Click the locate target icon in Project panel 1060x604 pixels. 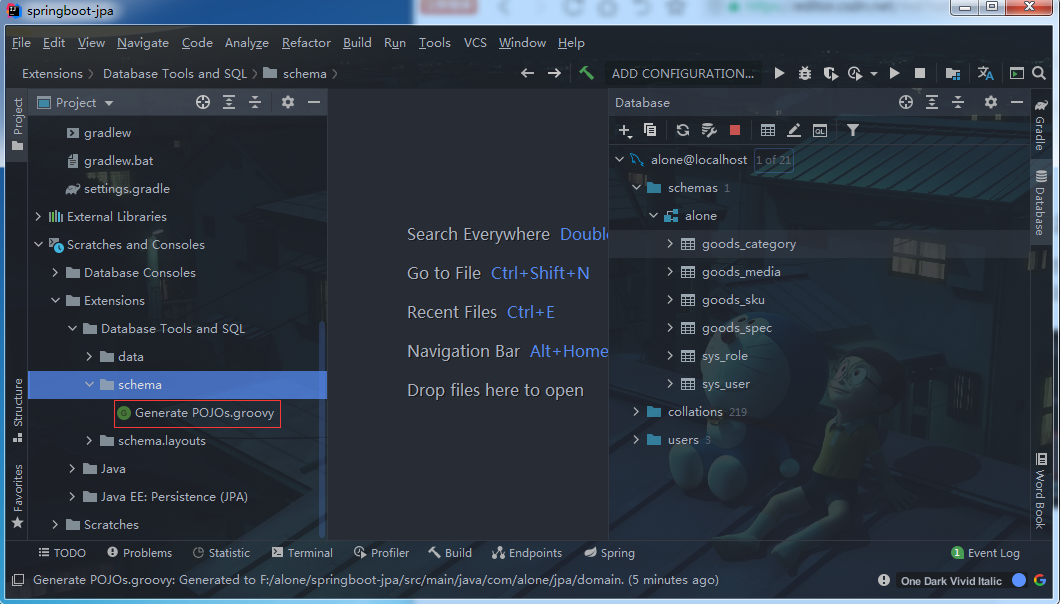pyautogui.click(x=203, y=102)
